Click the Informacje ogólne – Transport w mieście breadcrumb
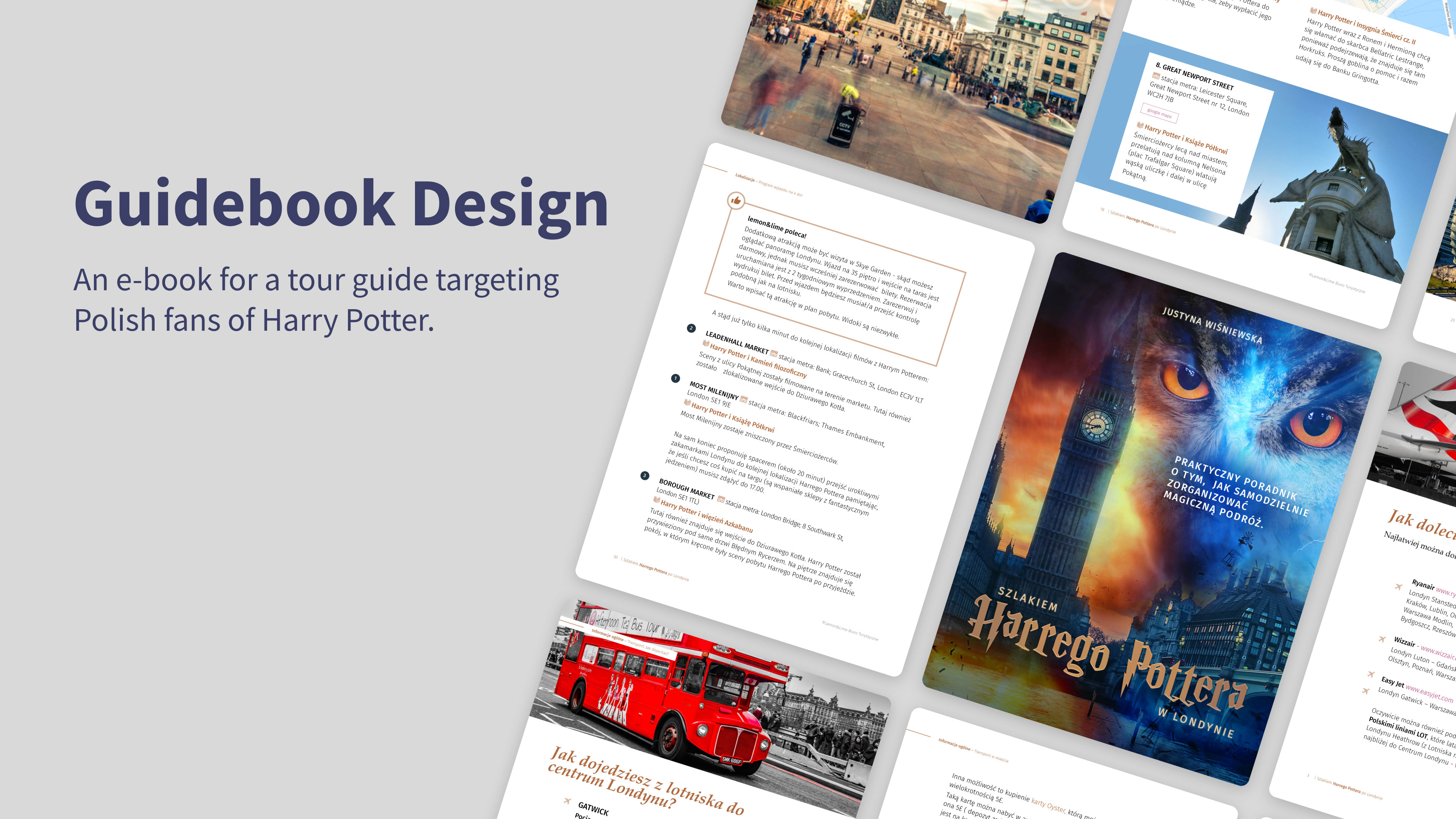Image resolution: width=1456 pixels, height=819 pixels. [973, 750]
